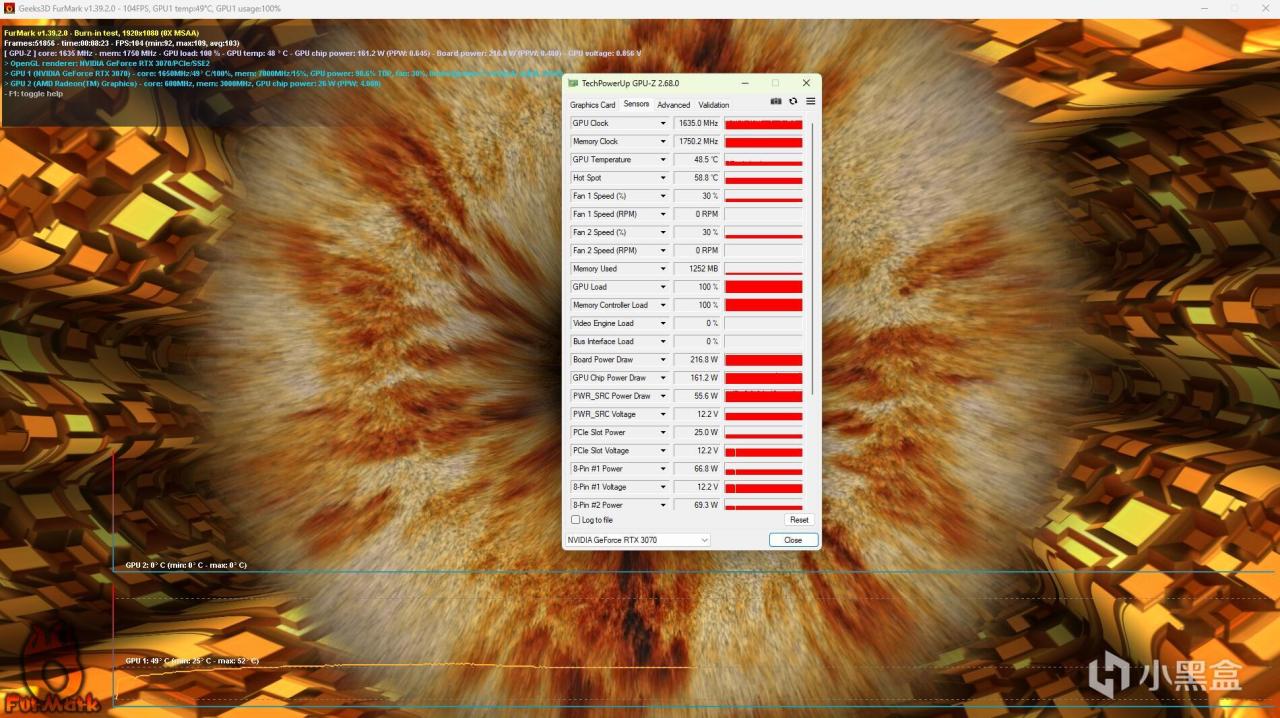Go to the Validation tab
The height and width of the screenshot is (718, 1280).
click(713, 105)
